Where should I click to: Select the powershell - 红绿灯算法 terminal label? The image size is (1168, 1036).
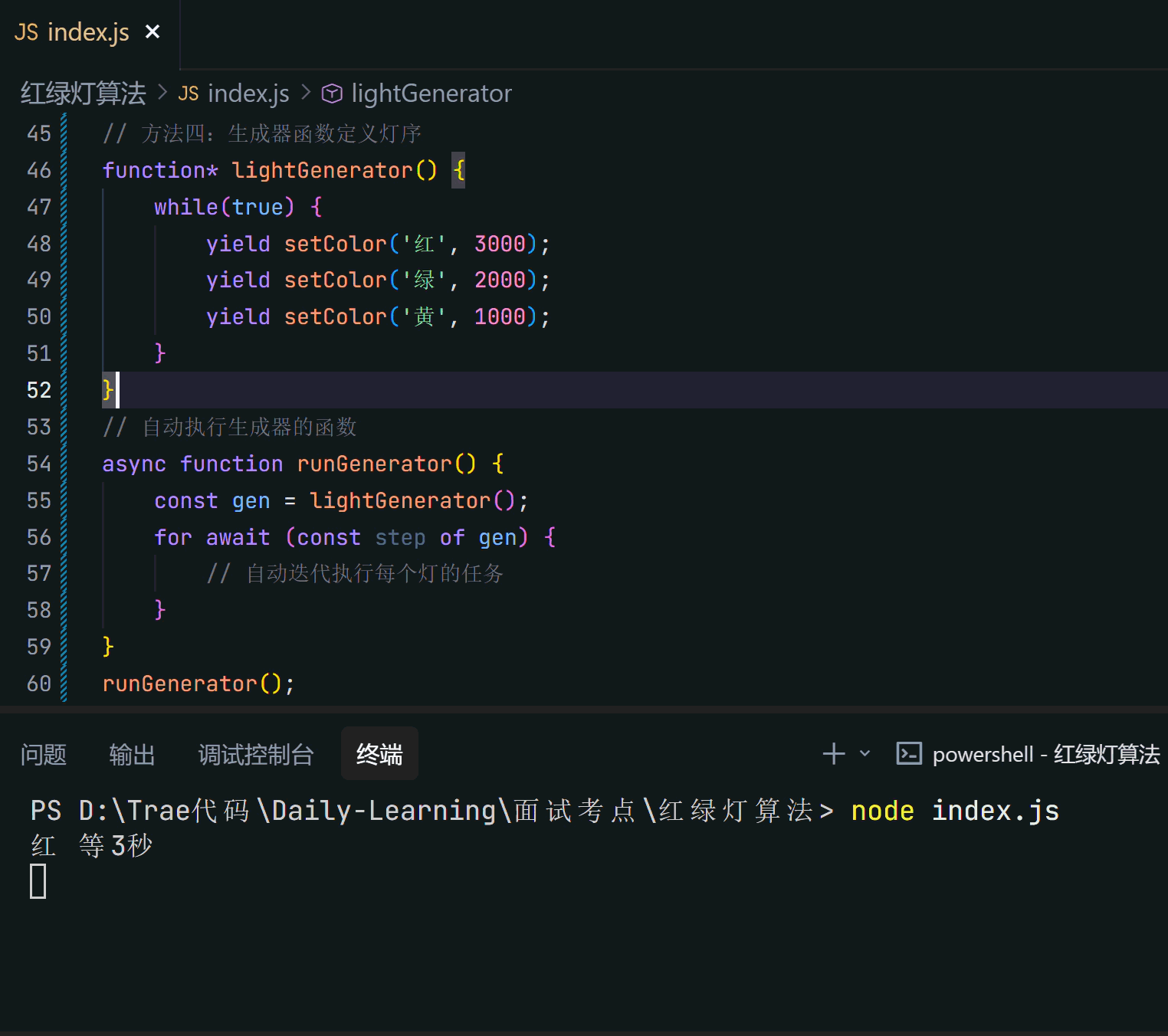pos(1046,754)
